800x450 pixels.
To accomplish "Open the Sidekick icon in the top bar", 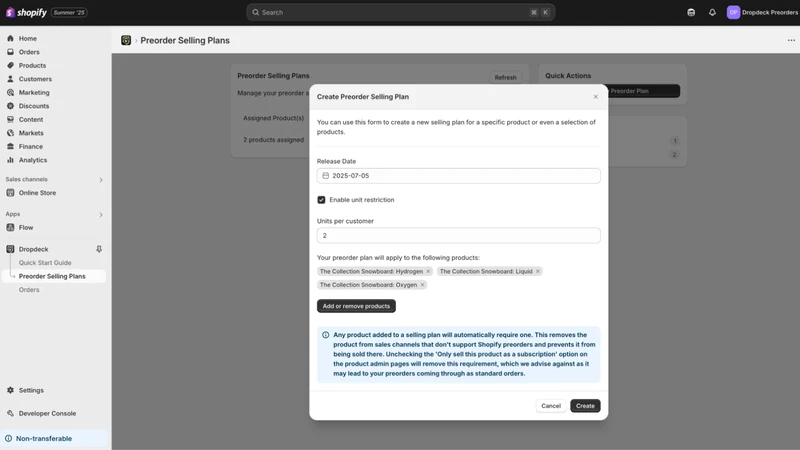I will tap(691, 12).
